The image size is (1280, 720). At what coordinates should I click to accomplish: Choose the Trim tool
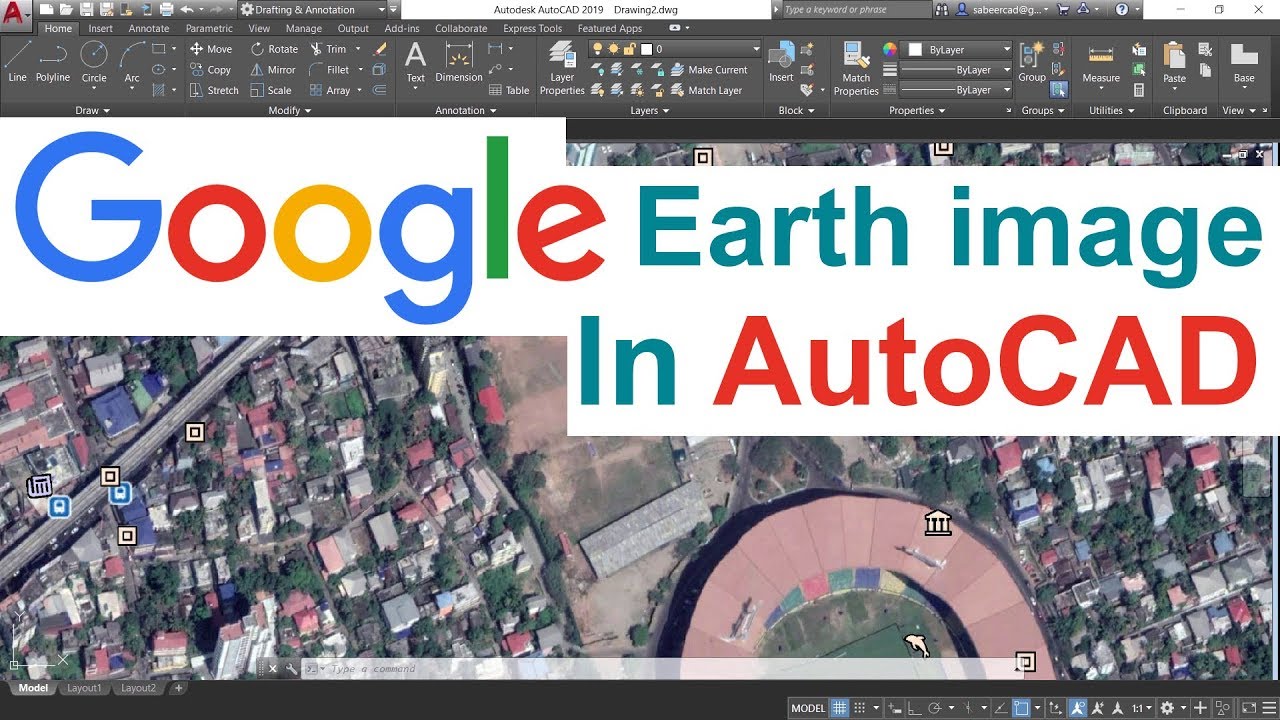(x=328, y=49)
